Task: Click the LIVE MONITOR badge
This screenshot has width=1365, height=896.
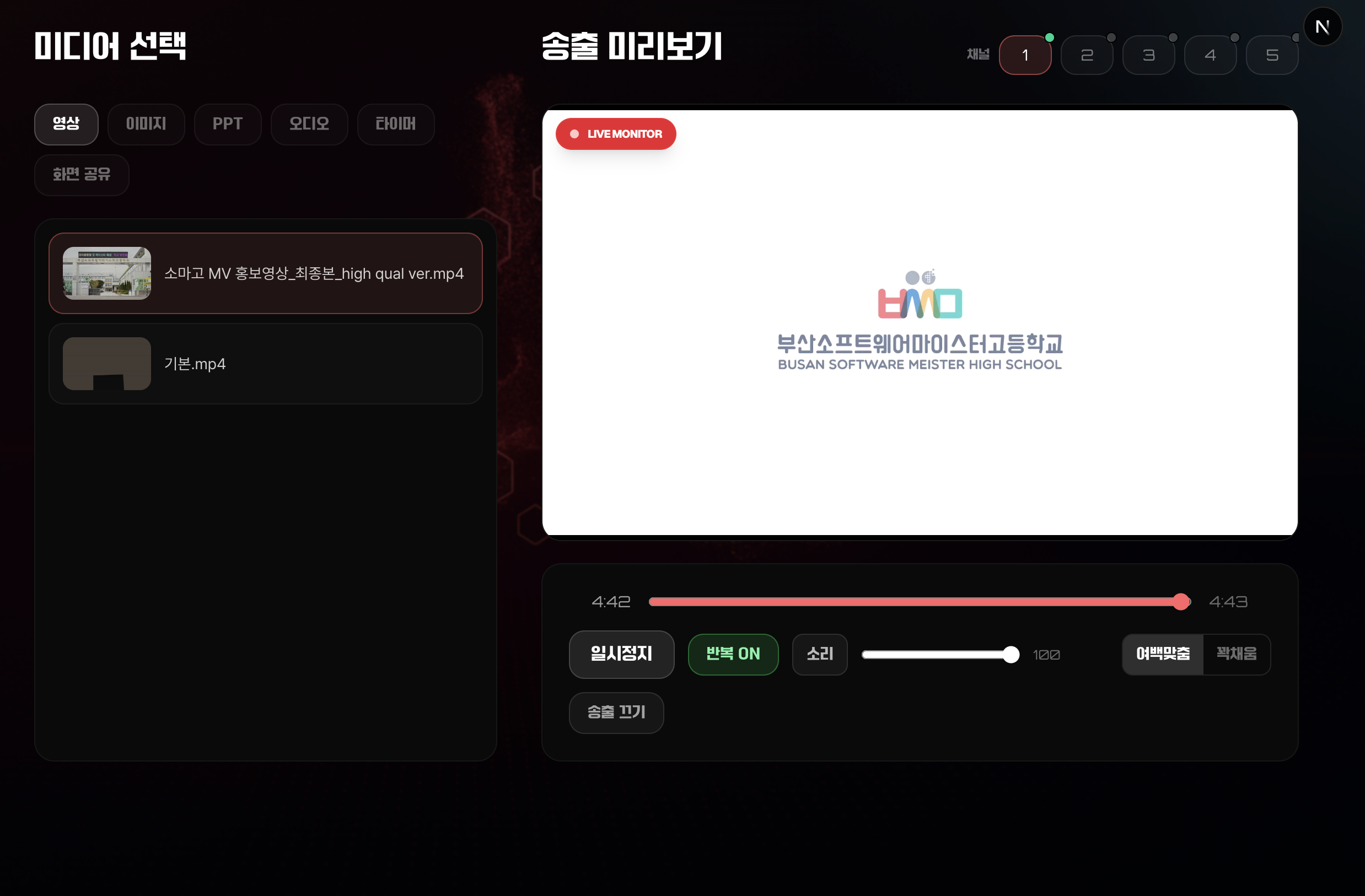Action: click(616, 134)
